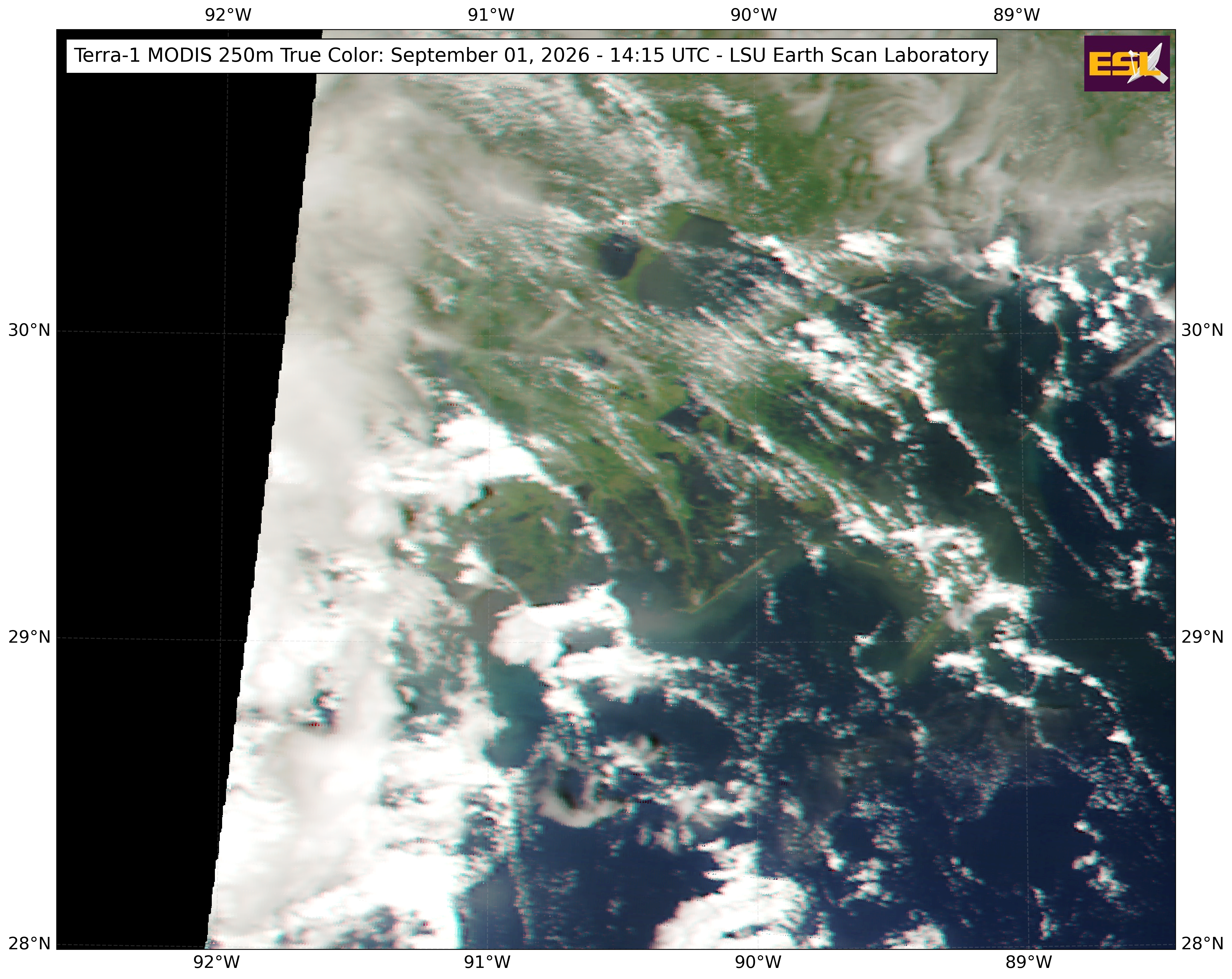Screen dimensions: 1232x979
Task: Click the top 90°W longitude label
Action: coord(754,15)
